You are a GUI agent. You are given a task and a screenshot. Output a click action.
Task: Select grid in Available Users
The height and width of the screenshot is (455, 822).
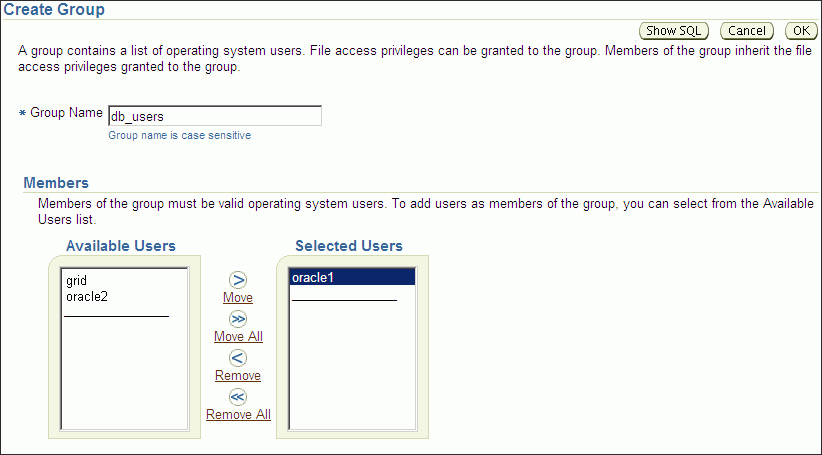[76, 282]
